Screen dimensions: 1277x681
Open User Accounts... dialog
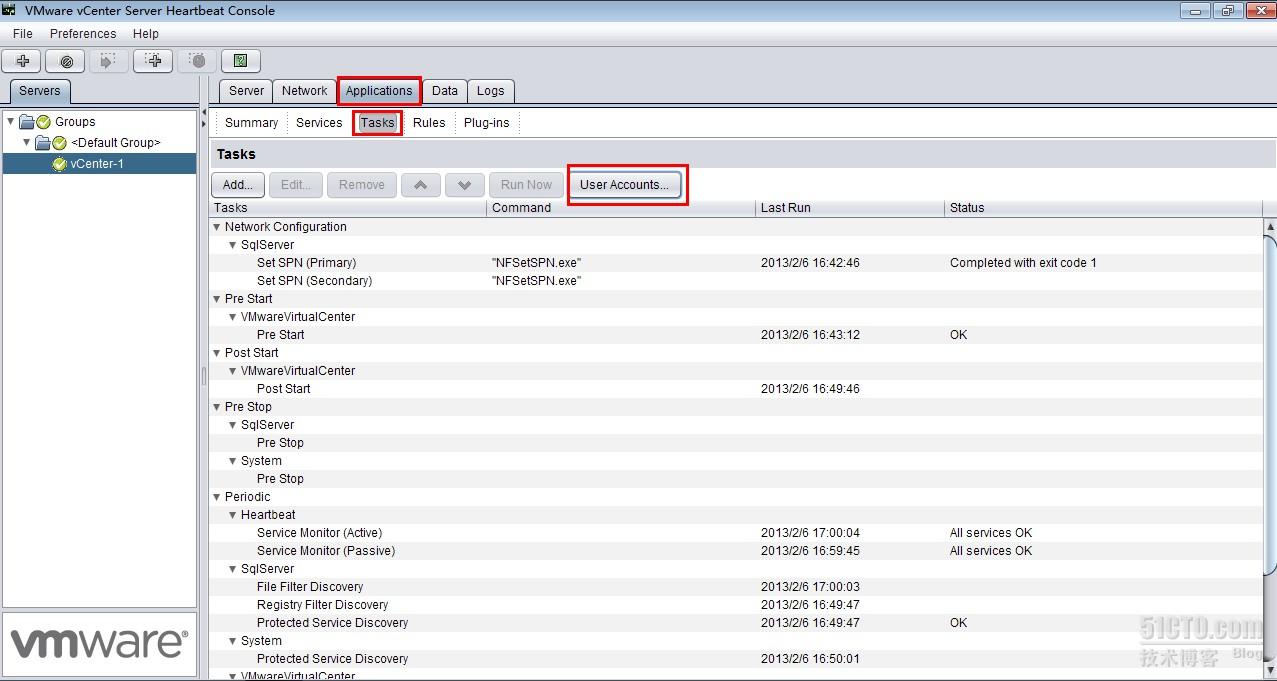(625, 185)
